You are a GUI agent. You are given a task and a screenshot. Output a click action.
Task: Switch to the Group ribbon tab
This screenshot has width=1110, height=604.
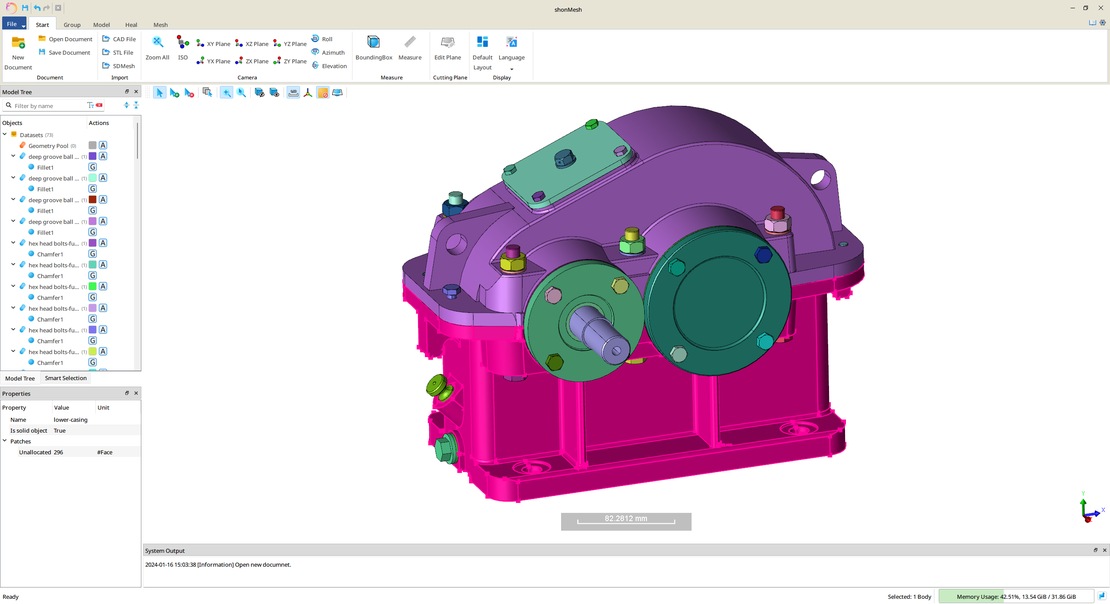click(x=72, y=24)
